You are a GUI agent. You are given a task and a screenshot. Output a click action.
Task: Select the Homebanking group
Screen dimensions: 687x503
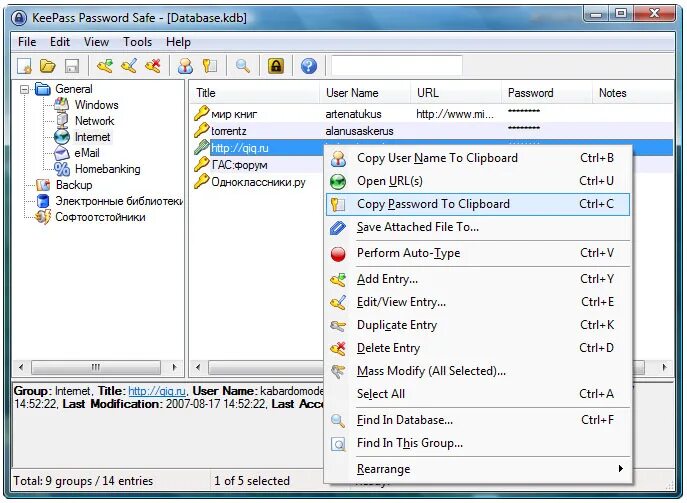(x=107, y=169)
